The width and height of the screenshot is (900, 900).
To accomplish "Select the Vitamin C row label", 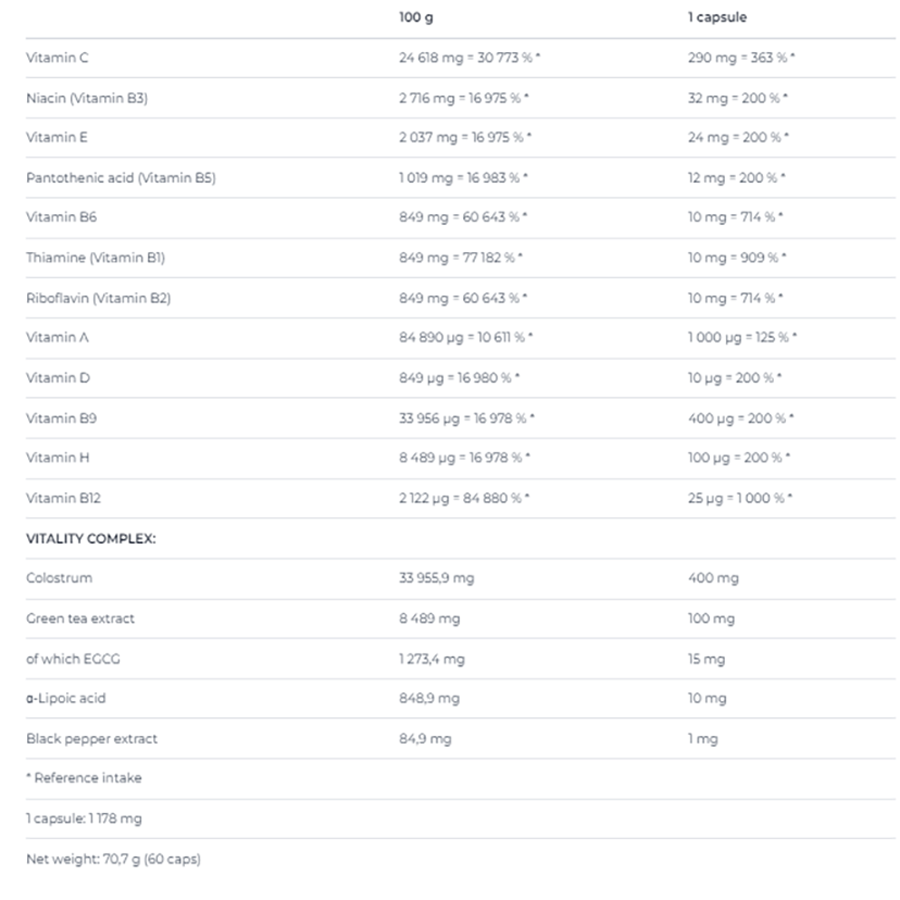I will pyautogui.click(x=57, y=58).
